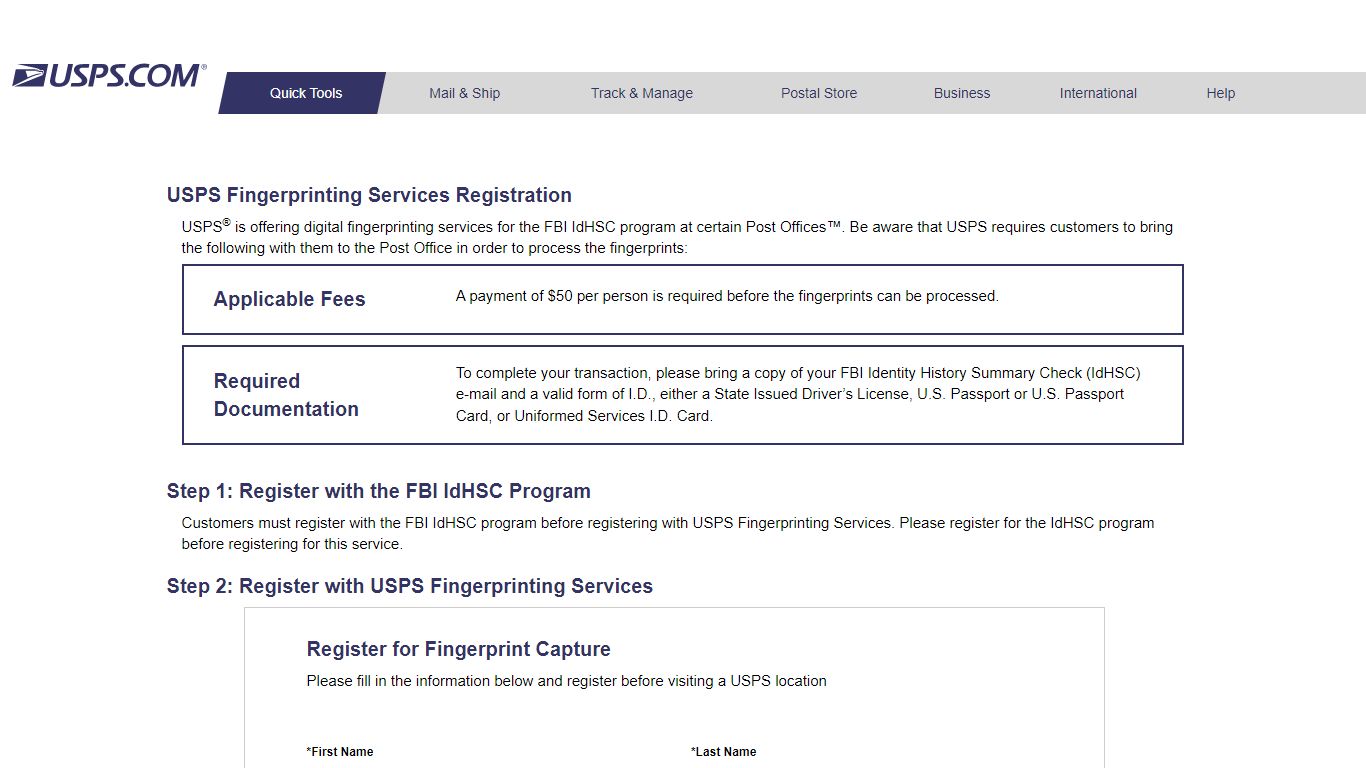Open the Help menu
Screen dimensions: 1366x768
tap(1220, 93)
